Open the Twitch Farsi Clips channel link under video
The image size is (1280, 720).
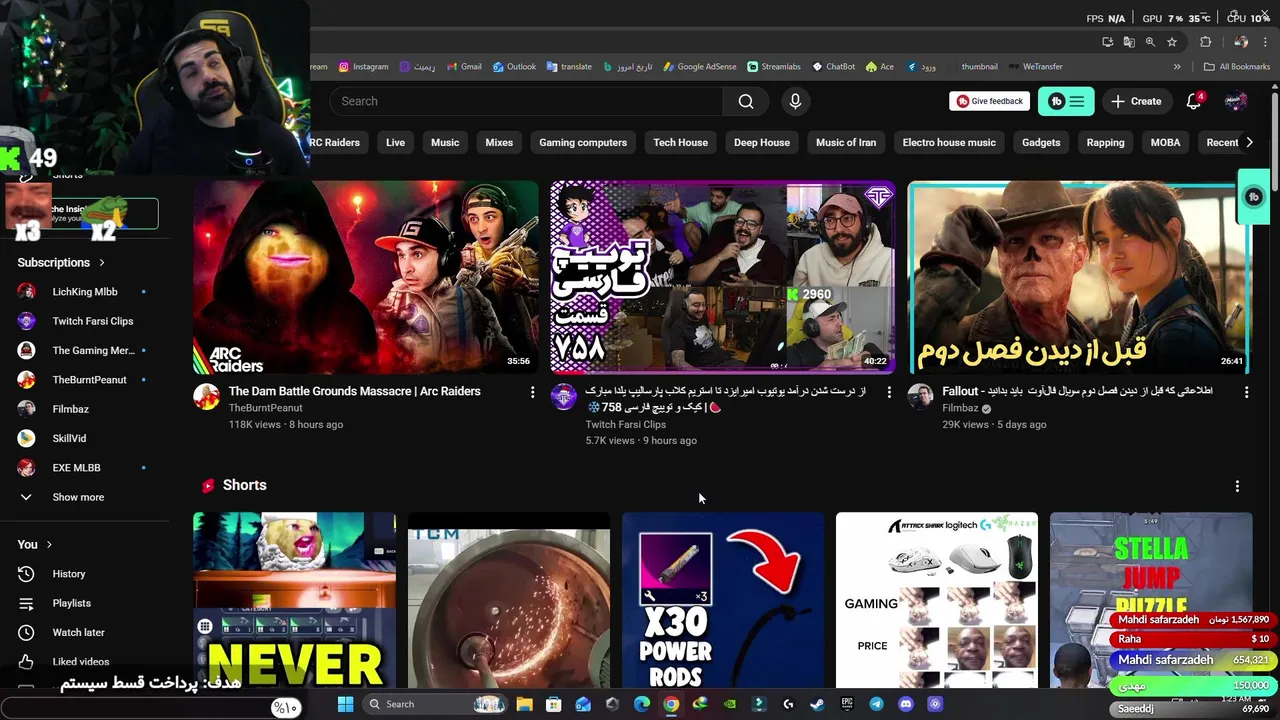(x=626, y=424)
